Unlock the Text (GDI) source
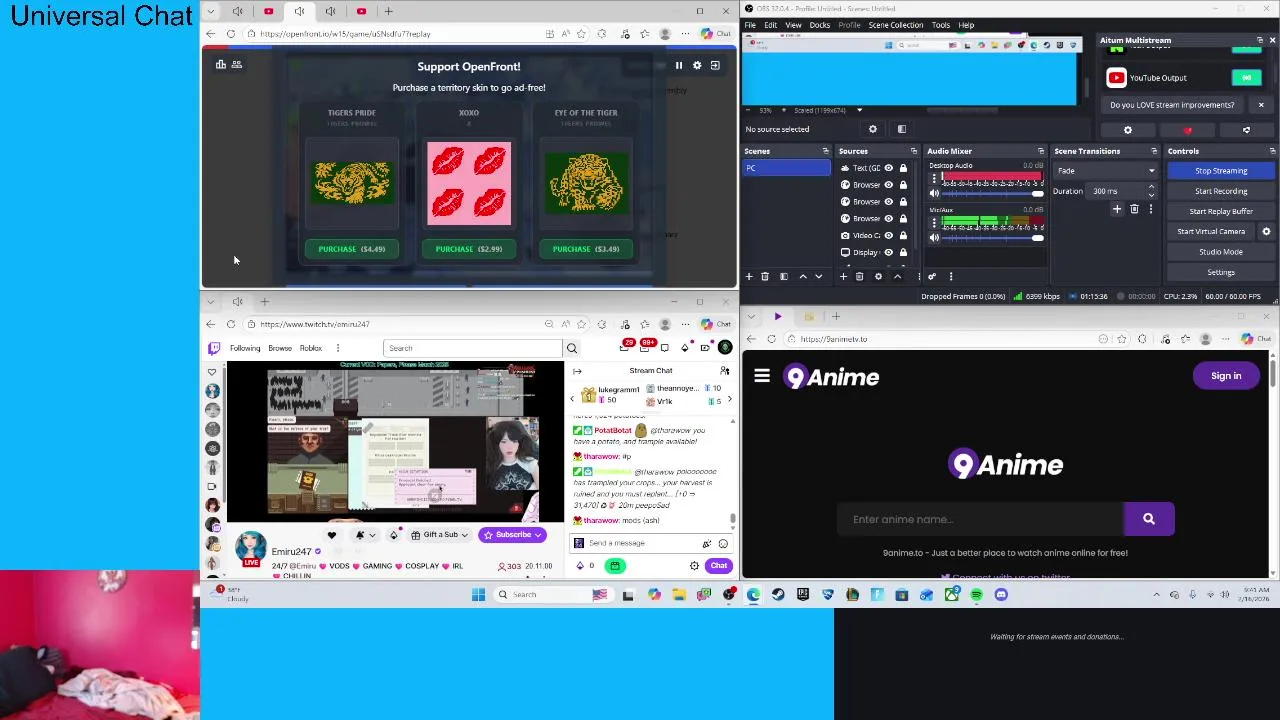The width and height of the screenshot is (1280, 720). (x=903, y=168)
